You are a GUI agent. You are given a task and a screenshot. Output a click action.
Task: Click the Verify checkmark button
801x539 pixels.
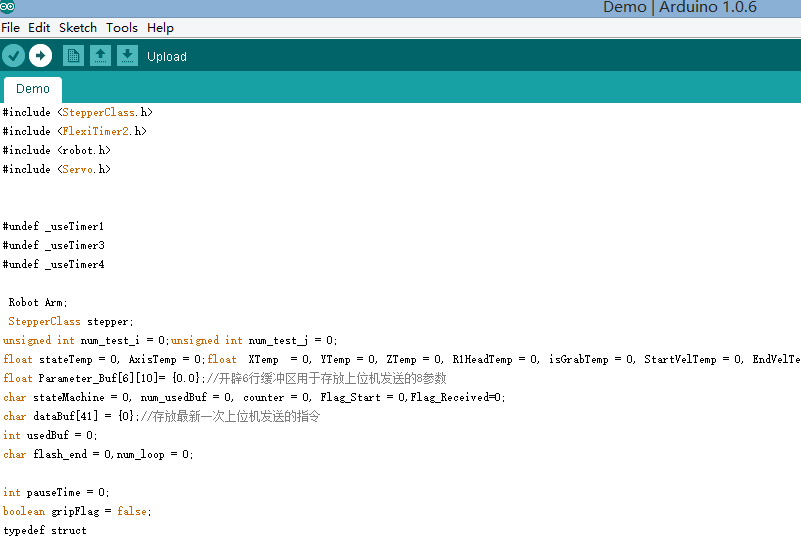point(14,56)
